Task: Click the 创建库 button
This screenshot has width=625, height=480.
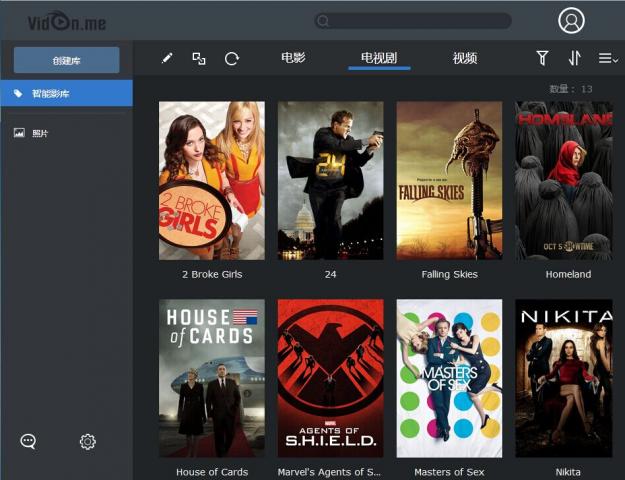Action: [x=67, y=60]
